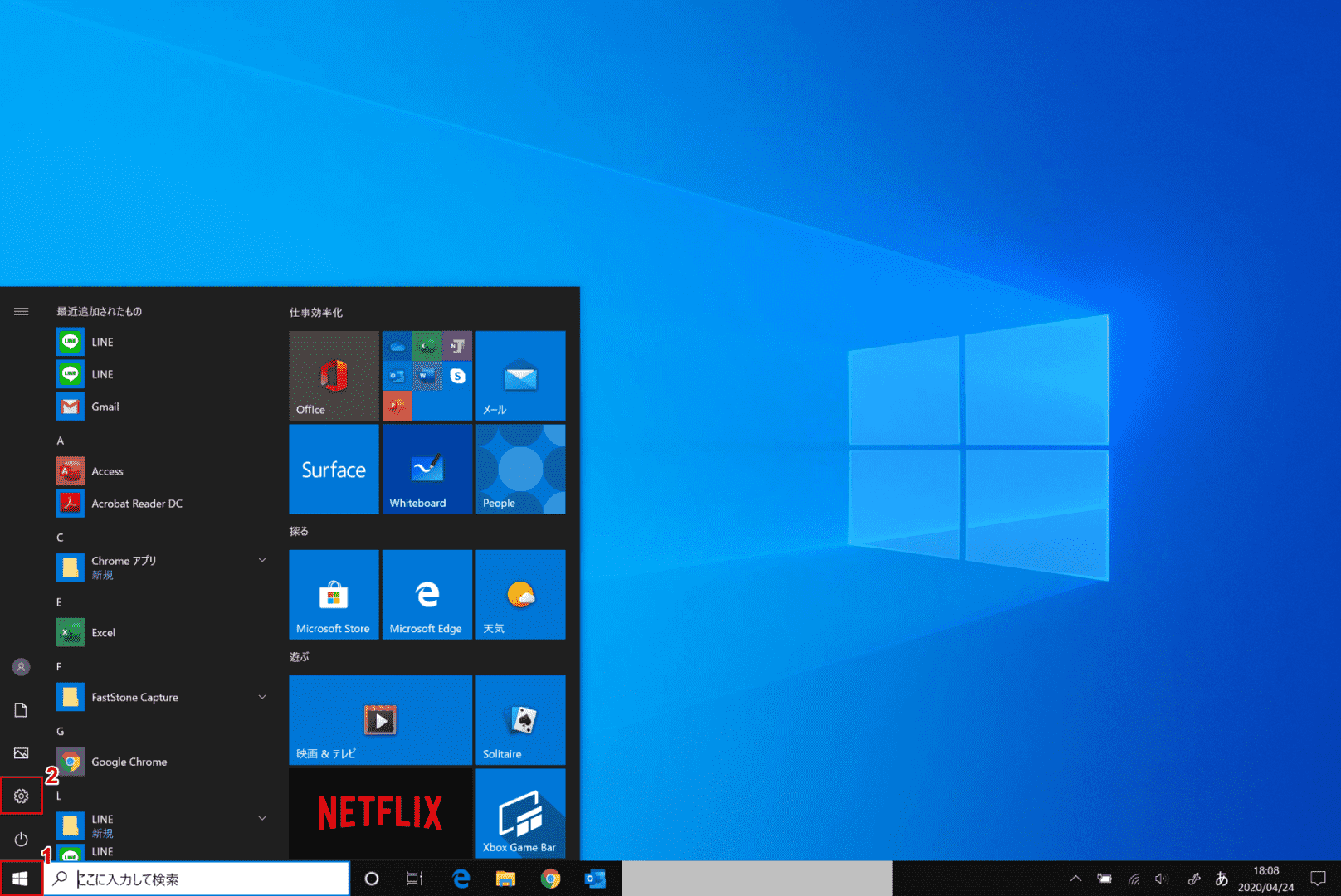Toggle the あ IME input mode
1341x896 pixels.
(x=1222, y=879)
